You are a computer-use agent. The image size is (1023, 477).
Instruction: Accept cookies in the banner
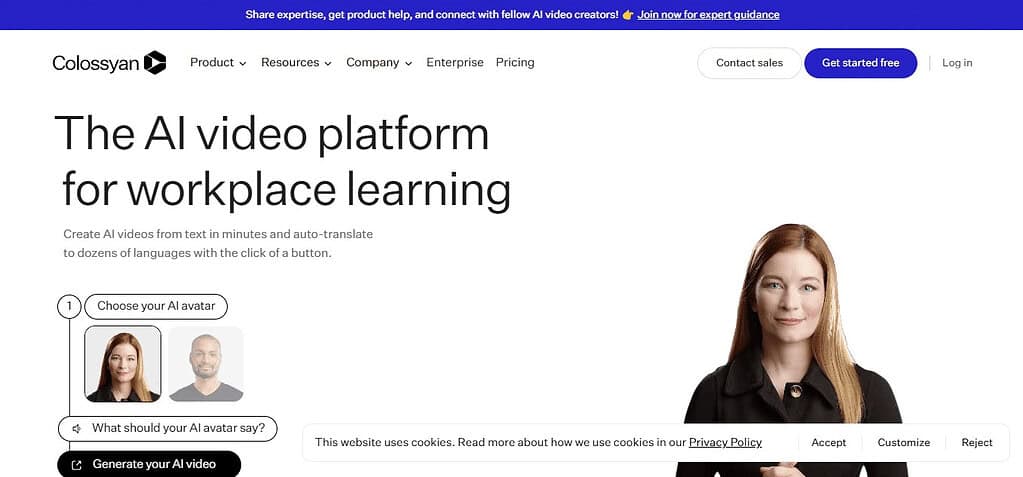(x=829, y=442)
